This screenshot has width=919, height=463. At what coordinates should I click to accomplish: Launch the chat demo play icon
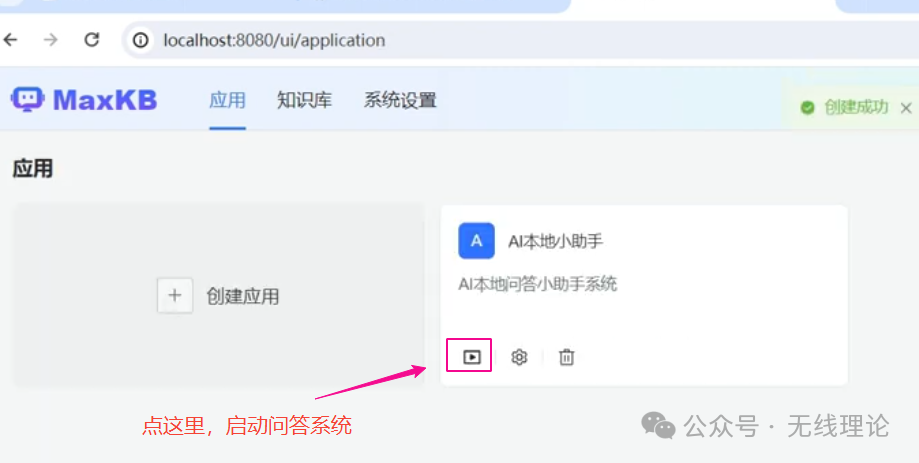click(472, 357)
